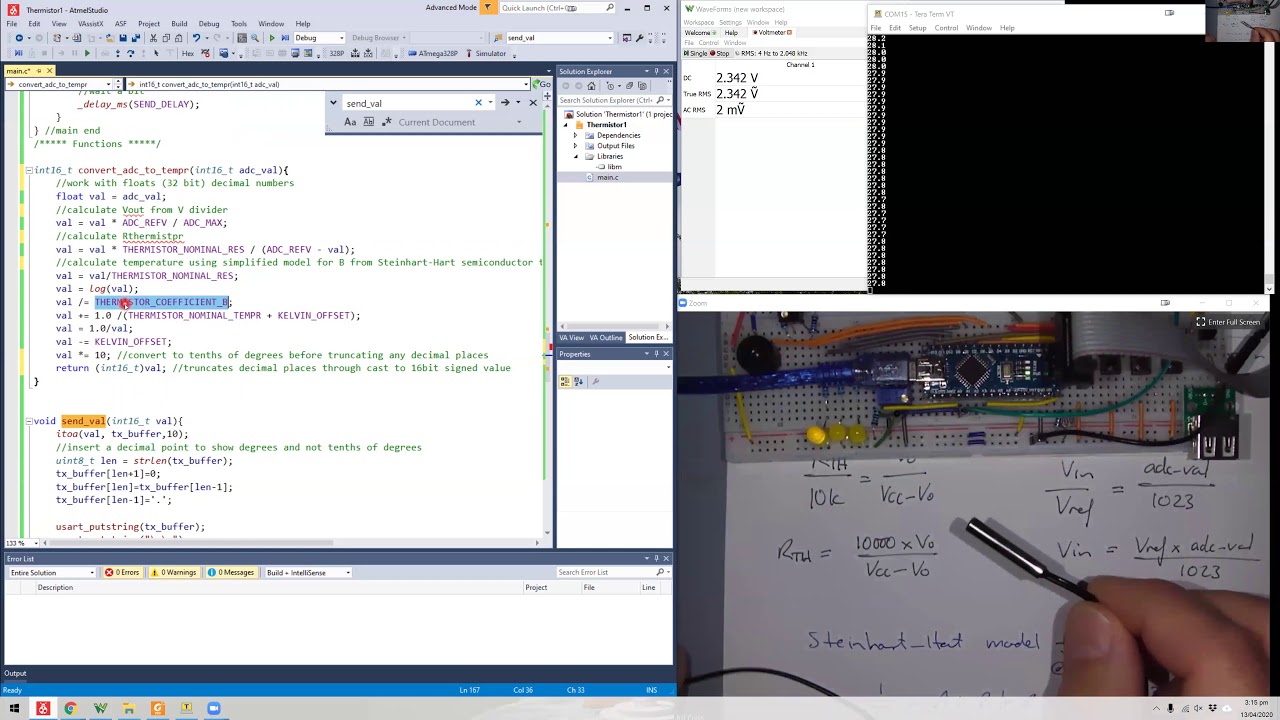Click Find Next arrow in find box
1280x720 pixels.
[x=505, y=103]
